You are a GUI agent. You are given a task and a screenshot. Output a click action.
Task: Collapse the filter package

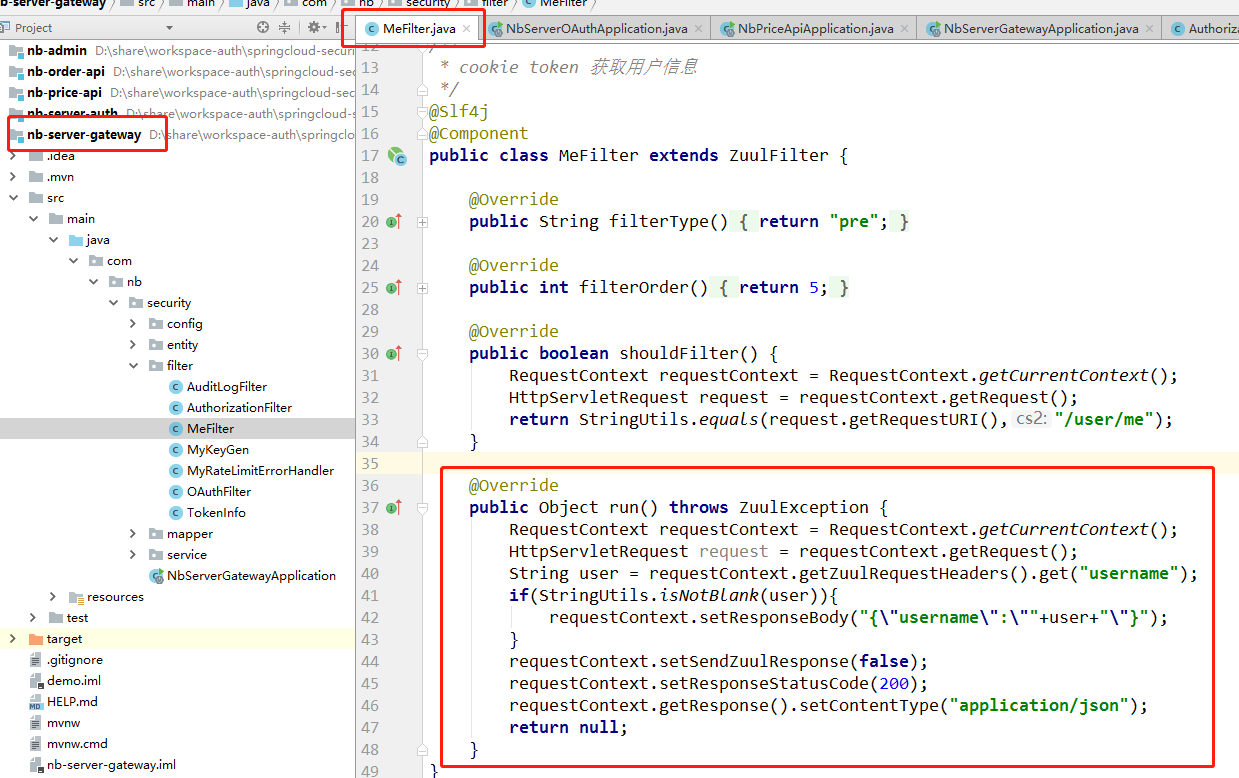point(133,366)
